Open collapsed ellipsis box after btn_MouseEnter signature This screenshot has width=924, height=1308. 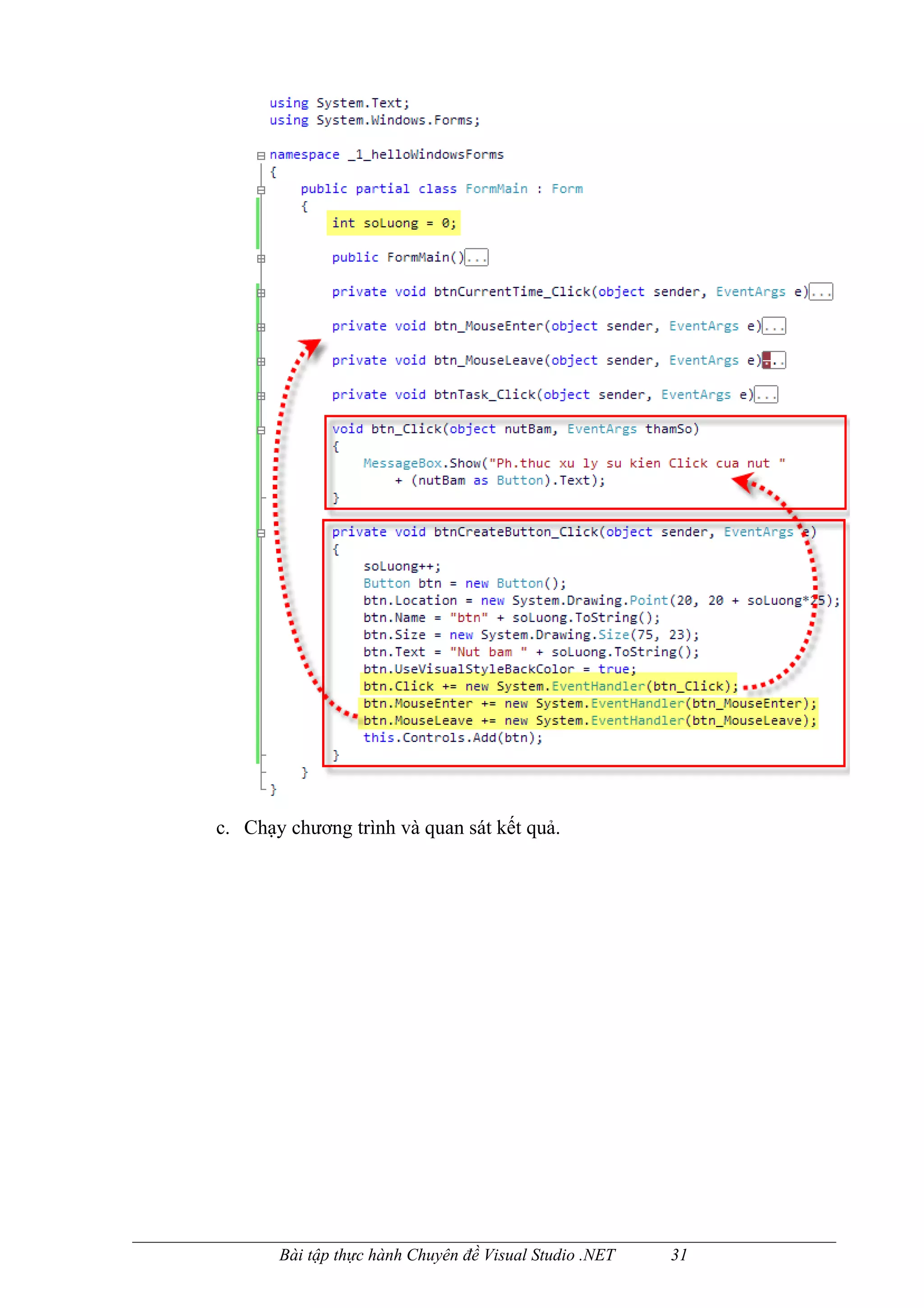[774, 326]
